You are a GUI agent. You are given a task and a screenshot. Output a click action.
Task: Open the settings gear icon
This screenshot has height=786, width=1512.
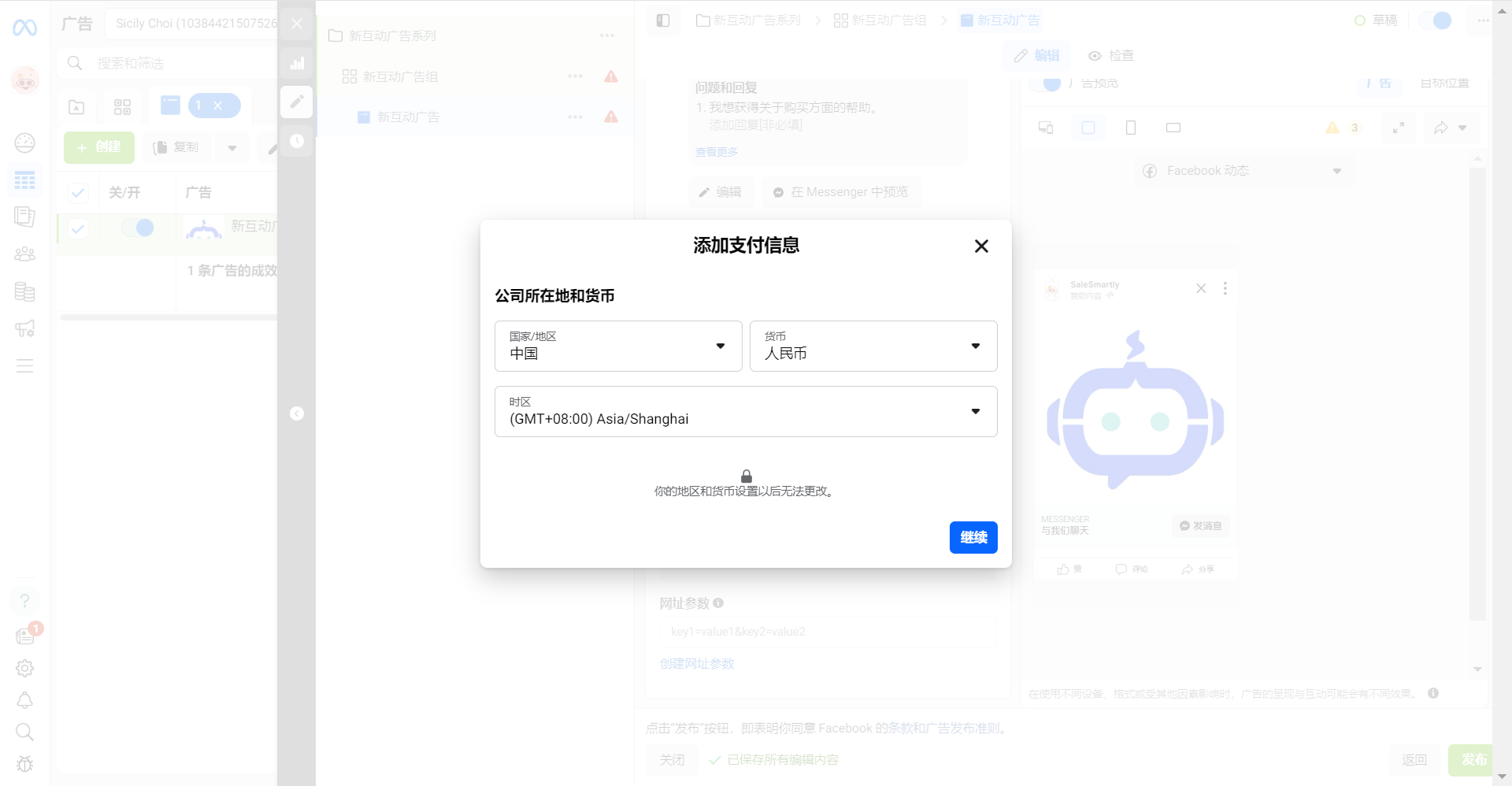coord(24,668)
